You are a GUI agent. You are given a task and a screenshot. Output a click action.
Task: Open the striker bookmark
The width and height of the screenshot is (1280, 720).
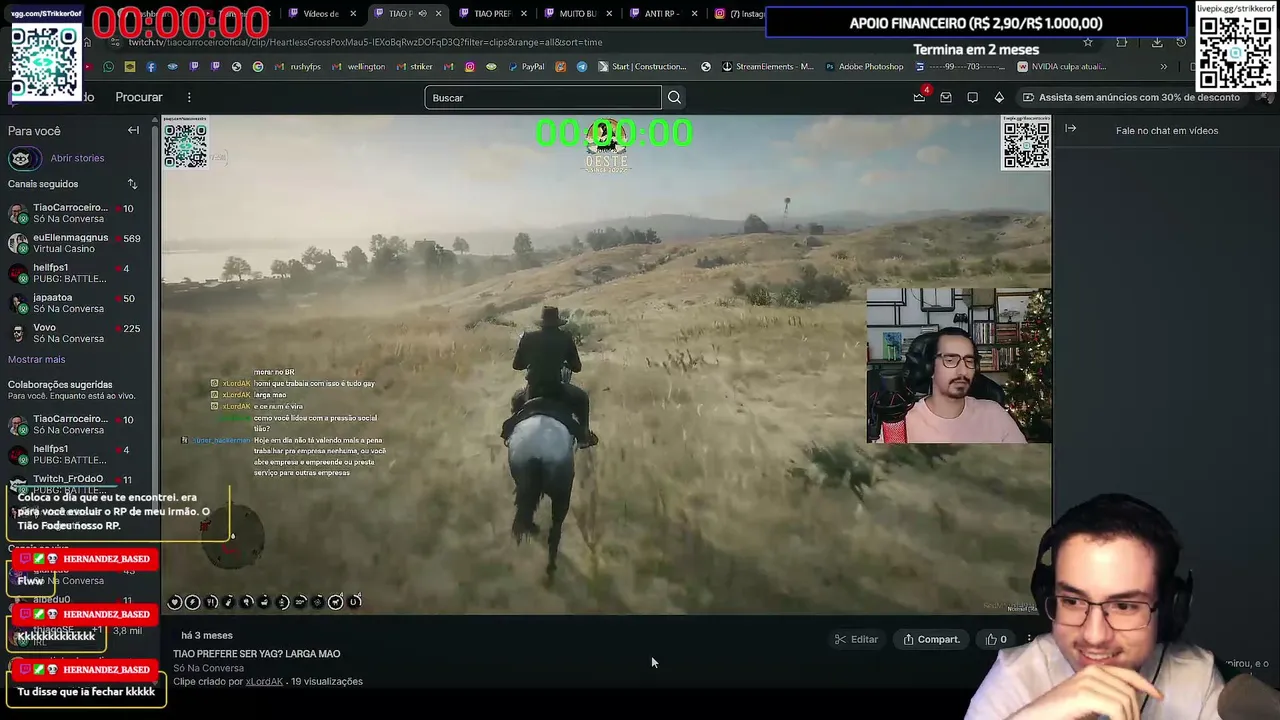click(414, 67)
